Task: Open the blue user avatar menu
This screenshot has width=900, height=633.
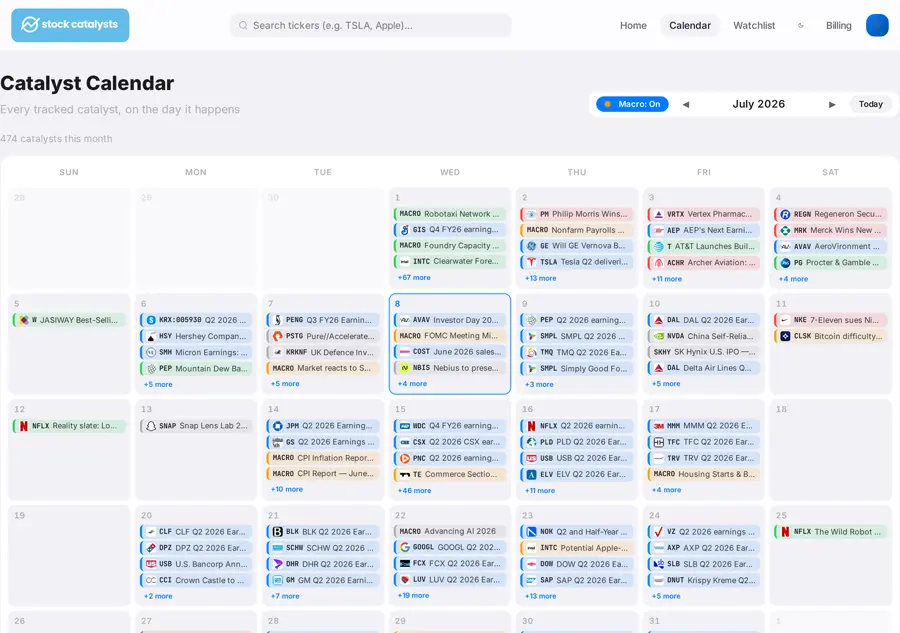Action: (876, 25)
